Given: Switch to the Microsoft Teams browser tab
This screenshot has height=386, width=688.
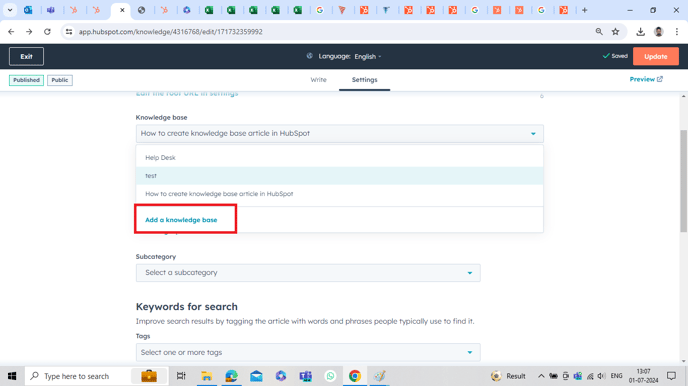Looking at the screenshot, I should tap(51, 10).
